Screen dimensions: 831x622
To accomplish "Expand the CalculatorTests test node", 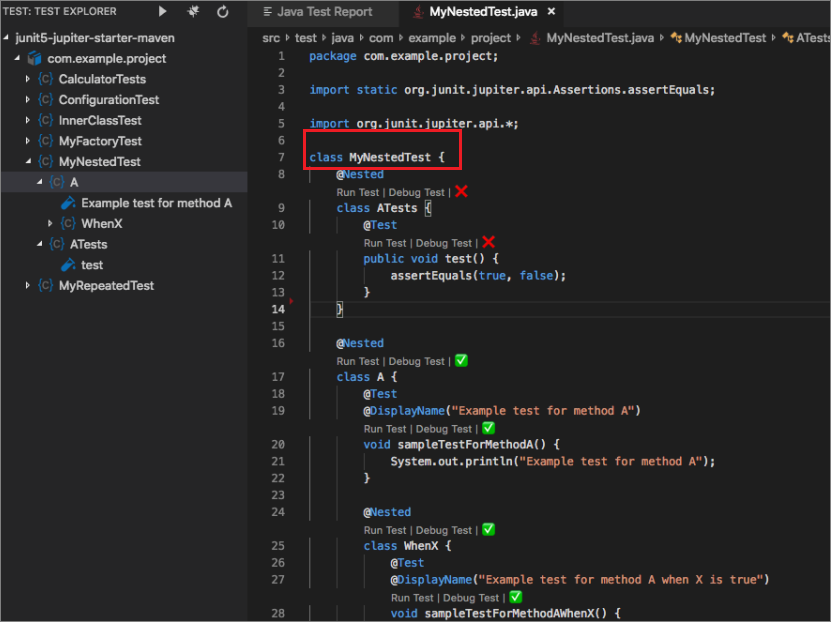I will (28, 78).
